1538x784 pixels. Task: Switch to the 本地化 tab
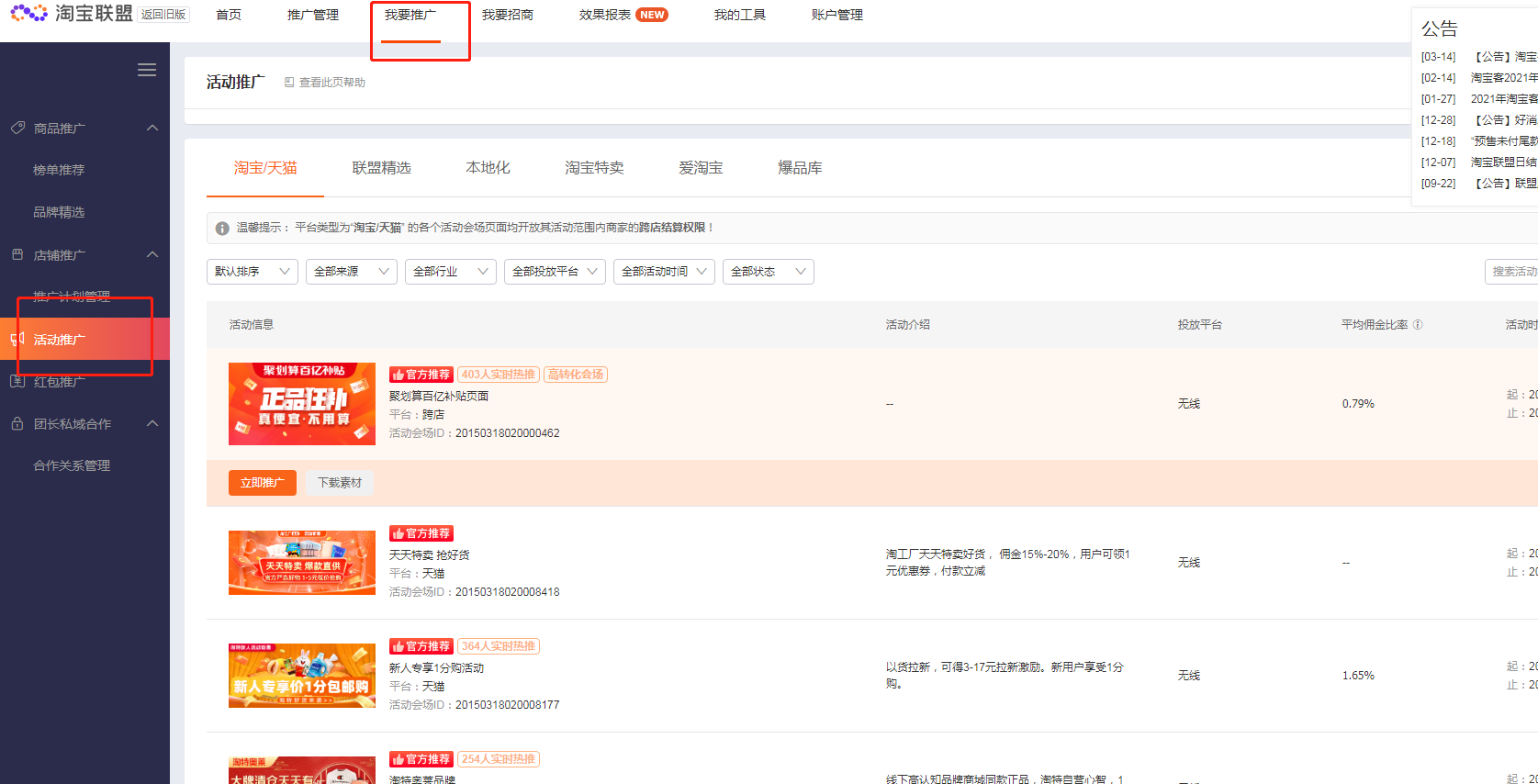click(x=488, y=168)
